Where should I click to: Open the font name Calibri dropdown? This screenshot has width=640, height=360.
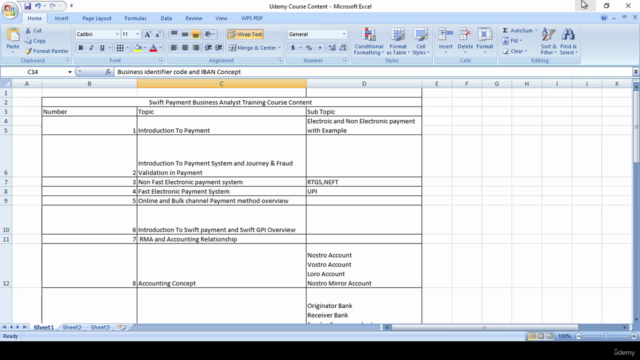pyautogui.click(x=117, y=34)
